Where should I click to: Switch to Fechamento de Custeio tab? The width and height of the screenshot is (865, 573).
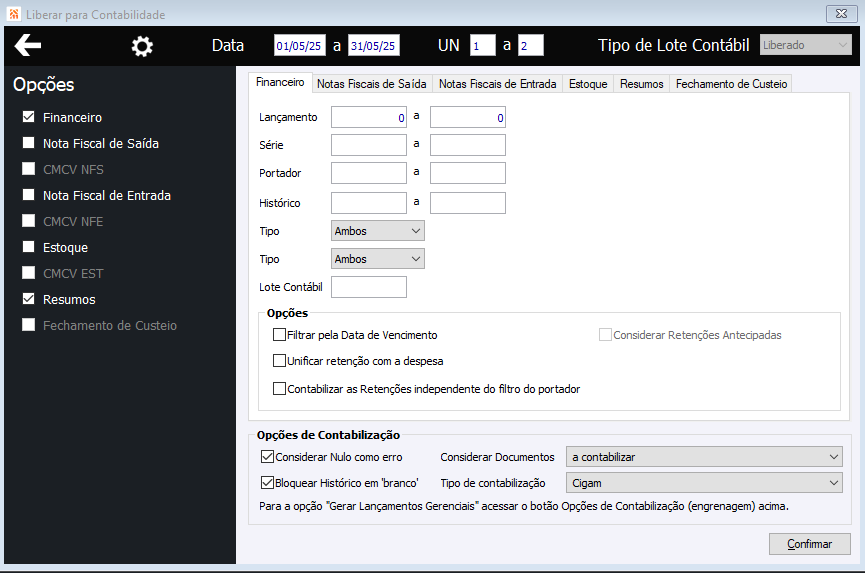(731, 84)
